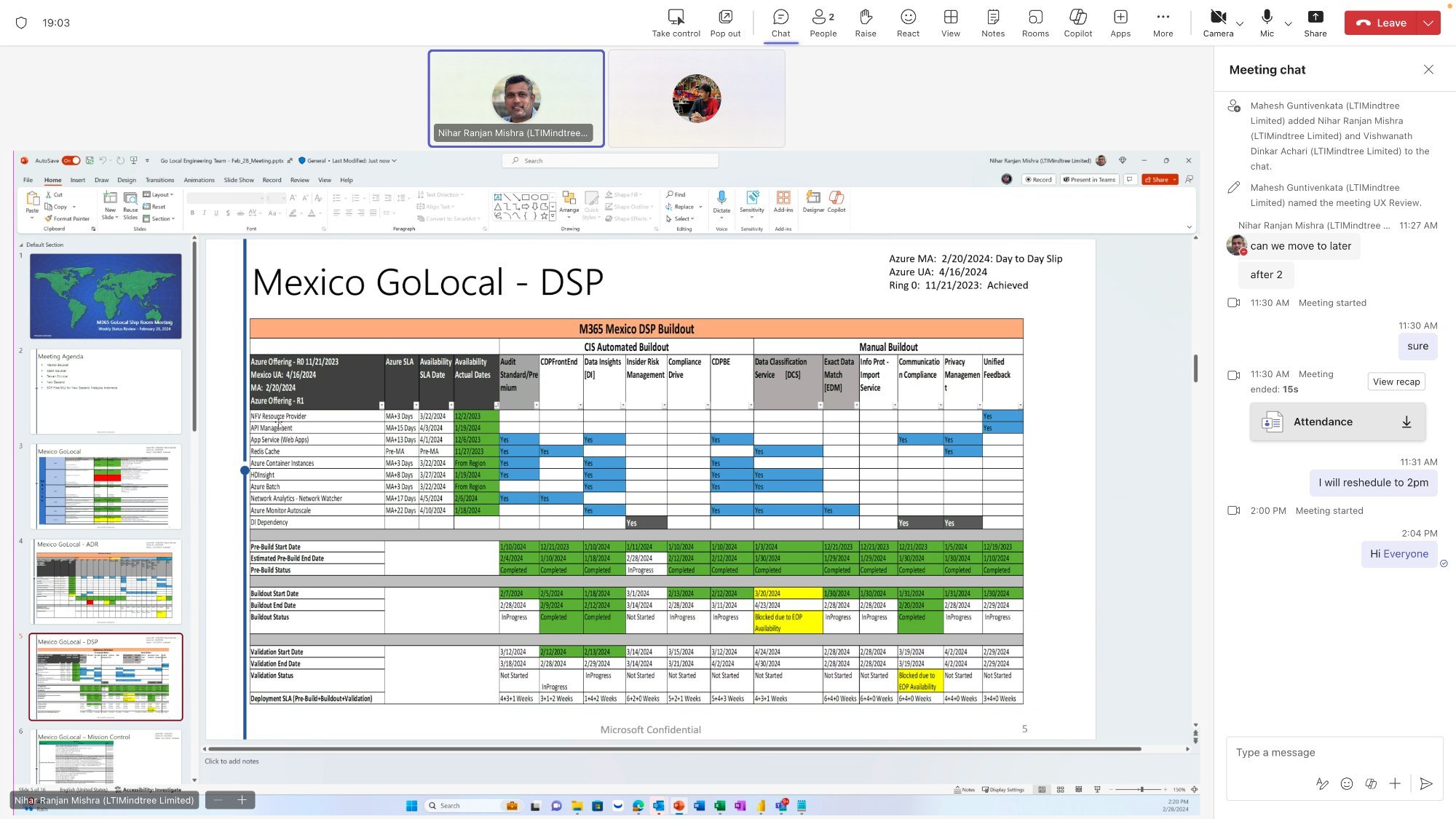Click Present in Teams in PowerPoint
The image size is (1456, 819).
1090,179
